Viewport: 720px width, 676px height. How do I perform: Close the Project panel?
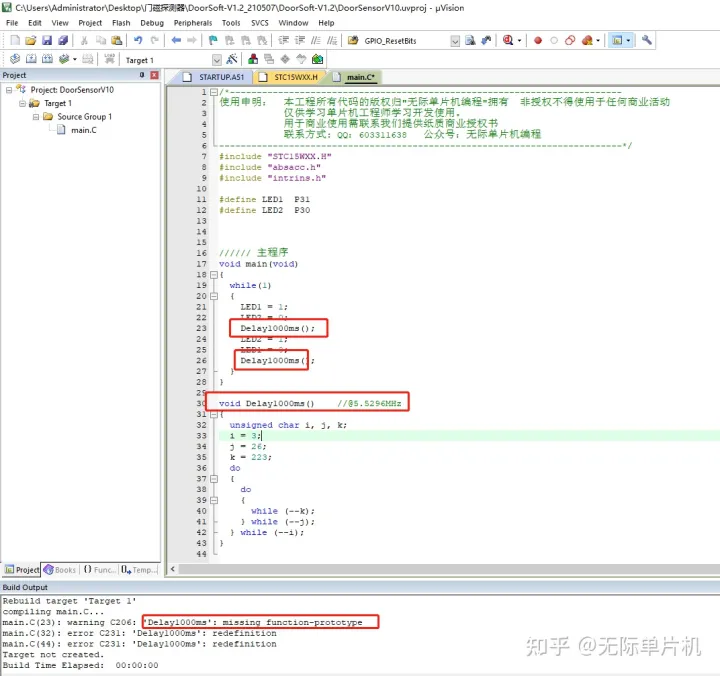point(154,75)
